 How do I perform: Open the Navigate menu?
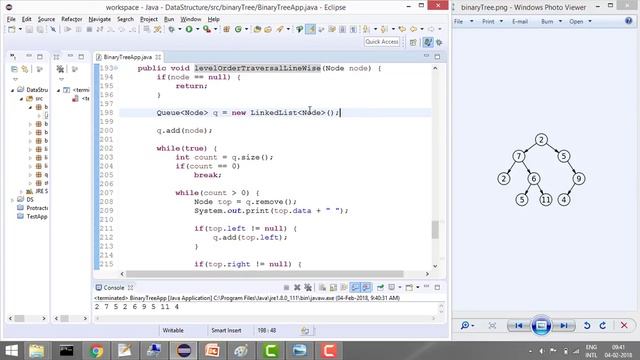pos(100,19)
